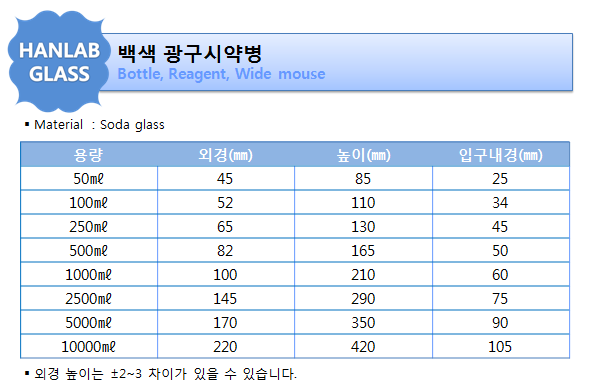Select the outer diameter value 145
The height and width of the screenshot is (391, 589).
coord(225,299)
